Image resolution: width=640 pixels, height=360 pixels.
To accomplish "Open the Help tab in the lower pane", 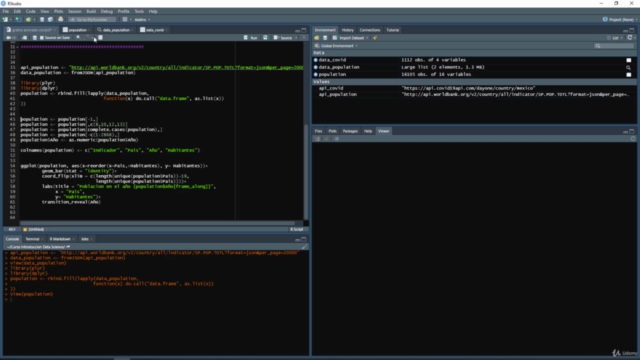I will (x=368, y=131).
